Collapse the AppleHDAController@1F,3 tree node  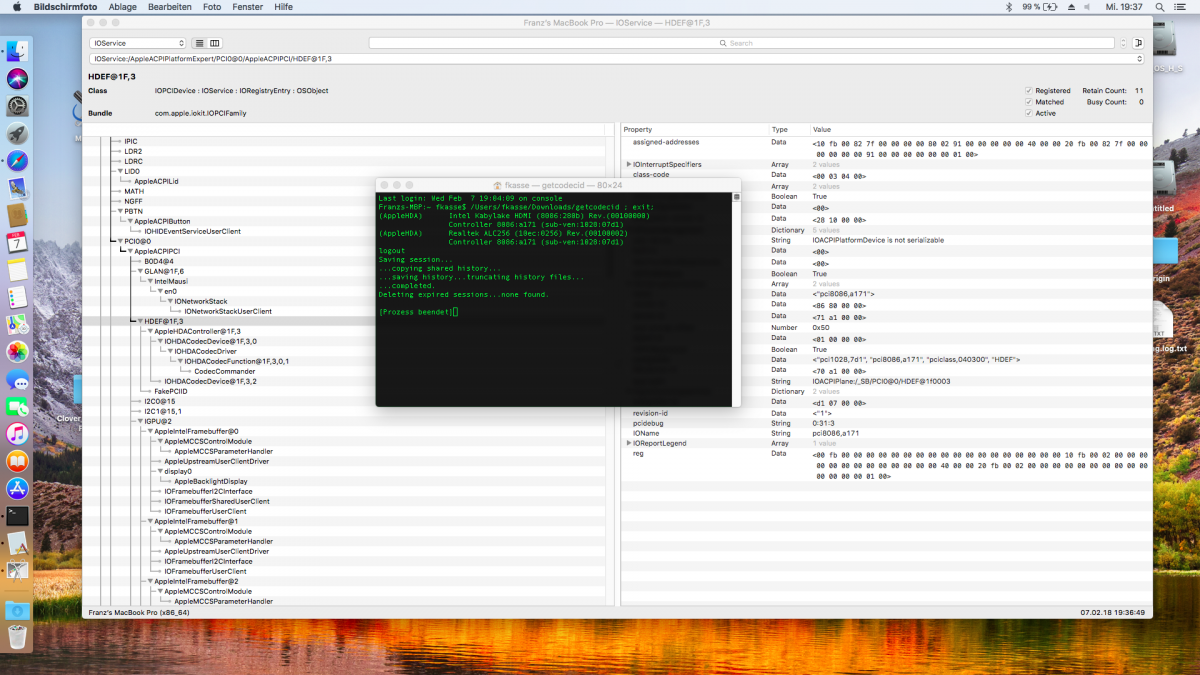(x=150, y=331)
